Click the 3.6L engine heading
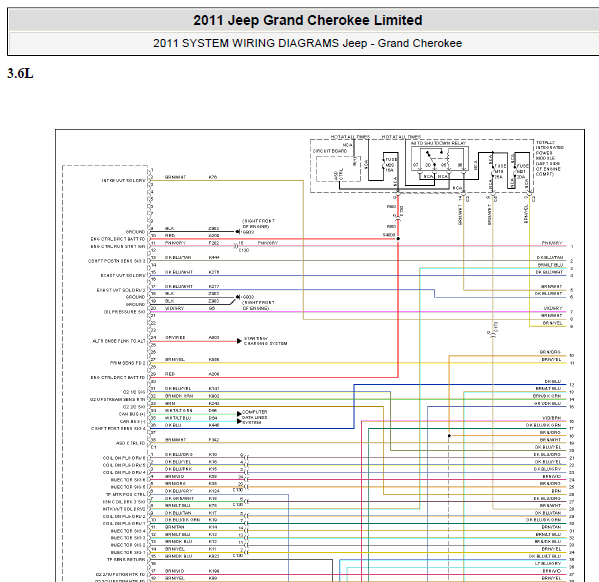The image size is (599, 582). [x=20, y=73]
